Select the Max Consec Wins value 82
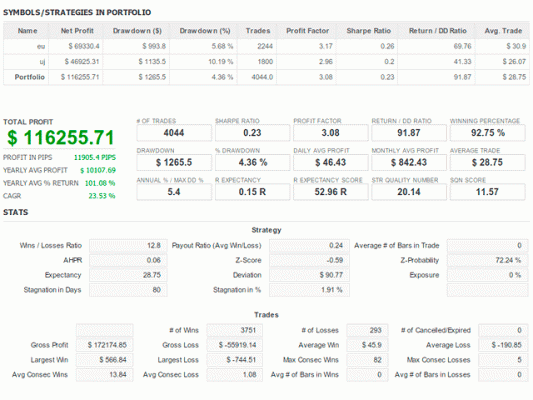533x400 pixels. pos(367,360)
